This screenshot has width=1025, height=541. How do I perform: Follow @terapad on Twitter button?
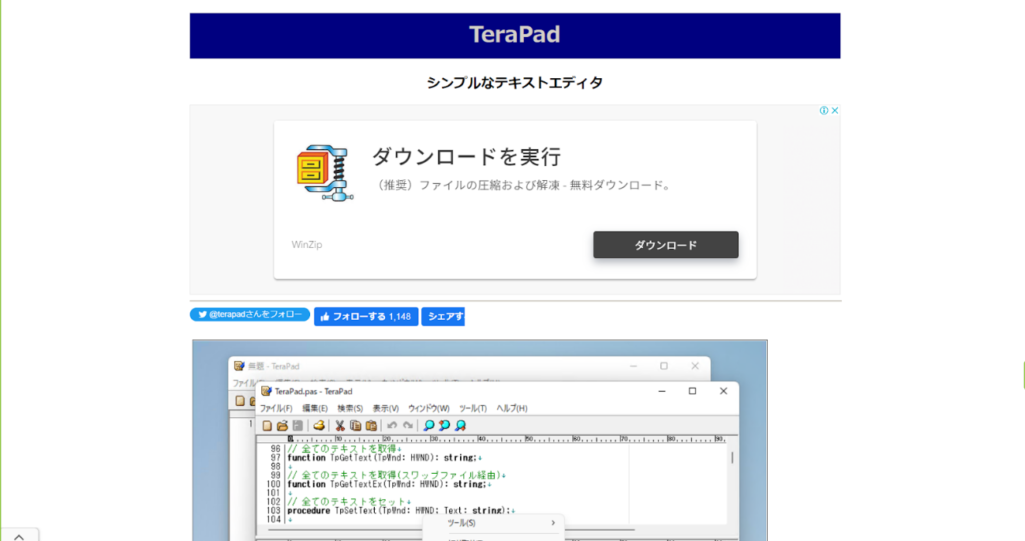(250, 314)
